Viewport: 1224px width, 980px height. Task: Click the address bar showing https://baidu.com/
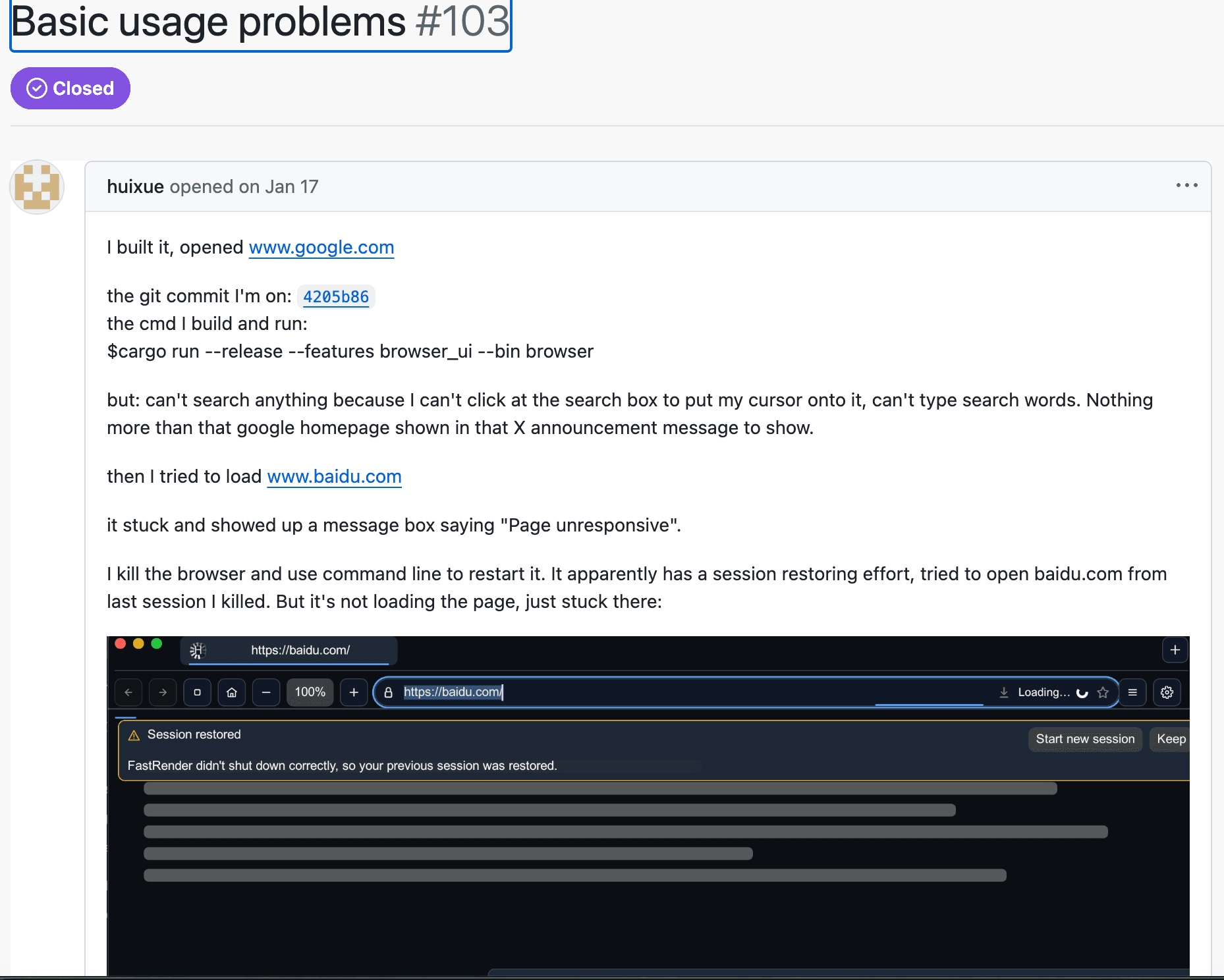[659, 692]
